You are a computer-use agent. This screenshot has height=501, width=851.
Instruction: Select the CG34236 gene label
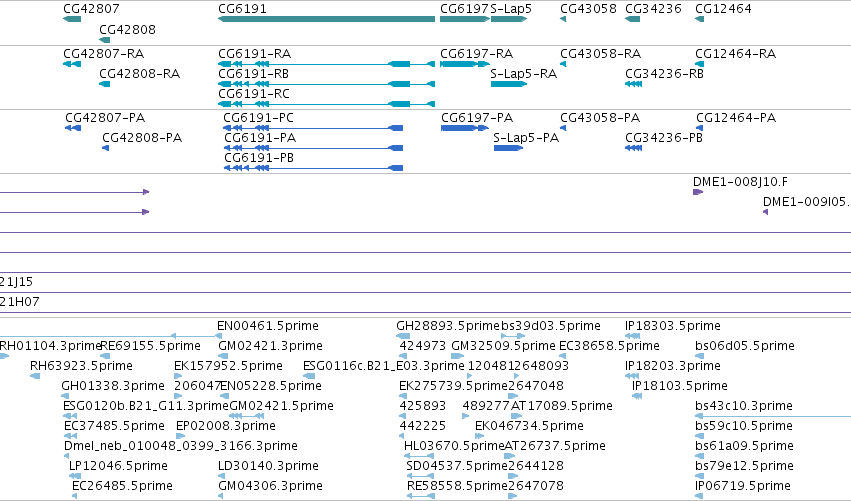tap(653, 9)
